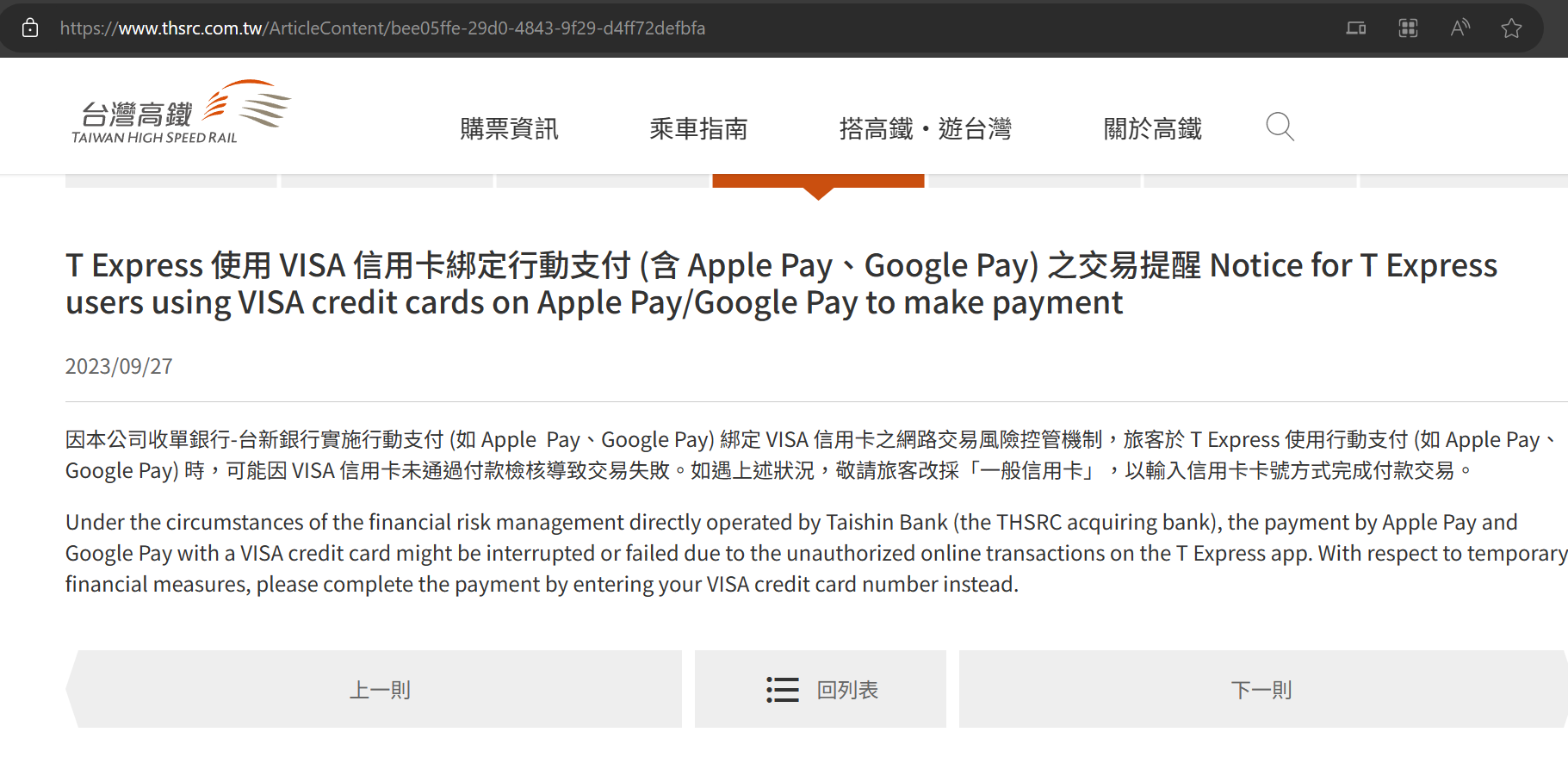Image resolution: width=1568 pixels, height=757 pixels.
Task: Go to next article 下一則
Action: pyautogui.click(x=1263, y=689)
